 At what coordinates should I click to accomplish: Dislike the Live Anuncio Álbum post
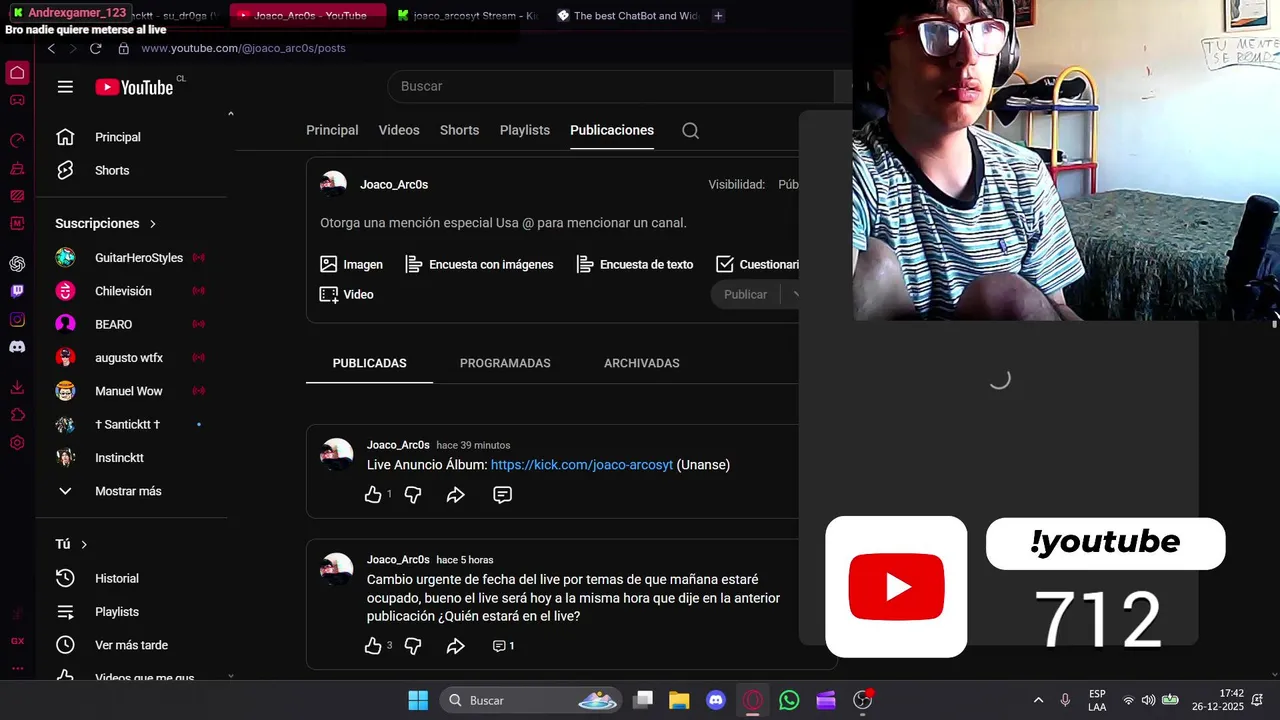click(x=413, y=495)
